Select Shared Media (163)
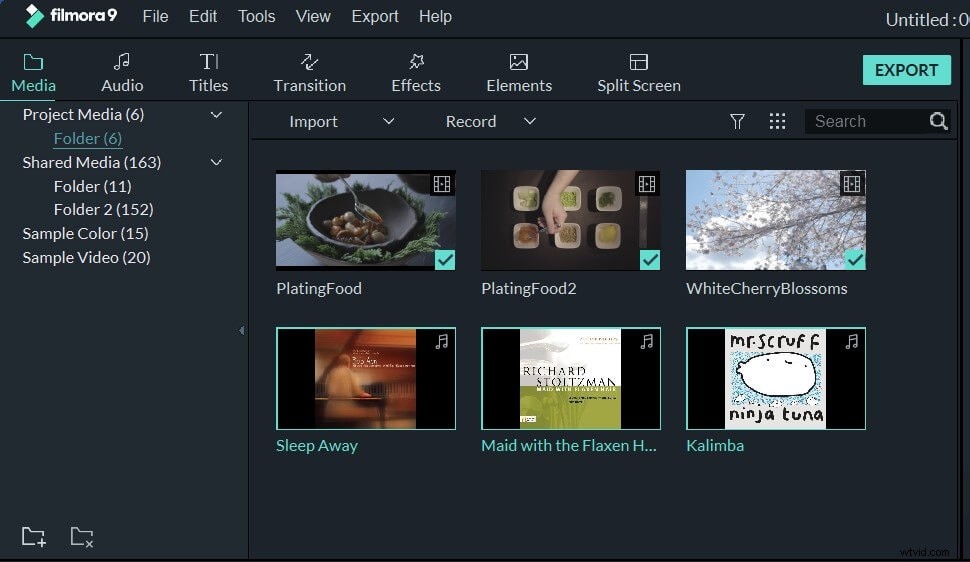The image size is (970, 562). [92, 162]
